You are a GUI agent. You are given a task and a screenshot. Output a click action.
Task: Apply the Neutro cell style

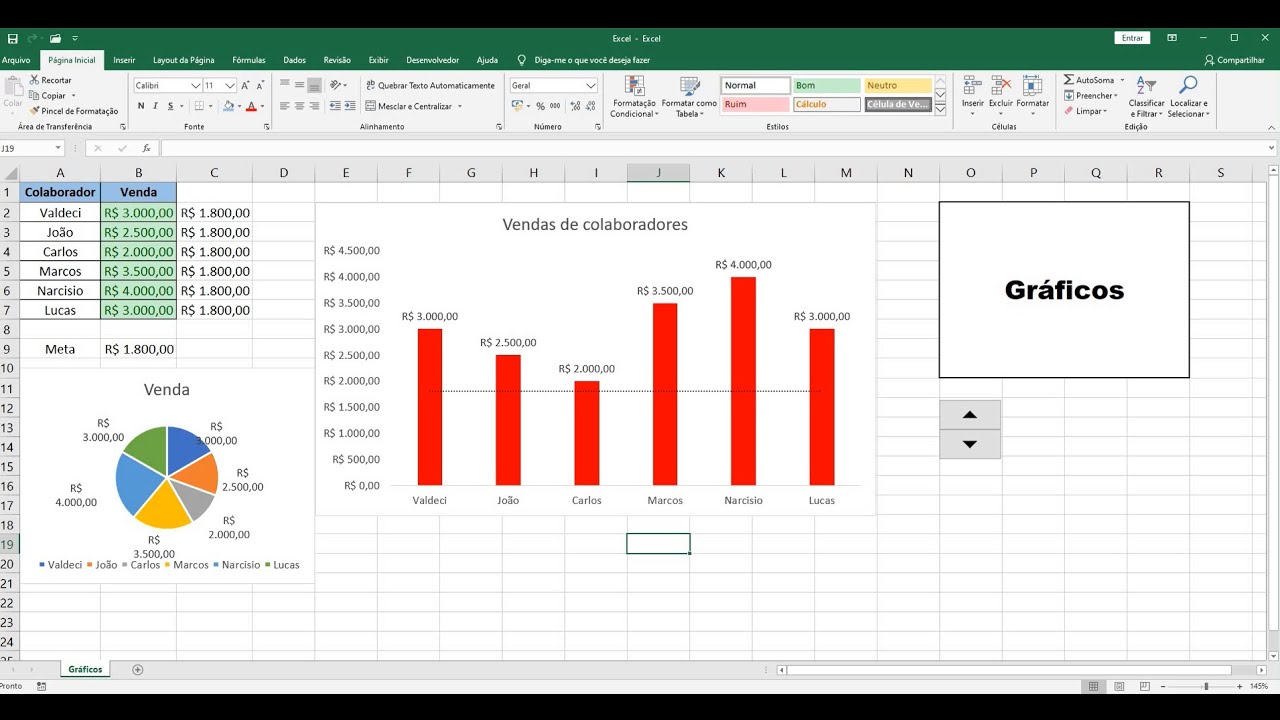coord(898,86)
